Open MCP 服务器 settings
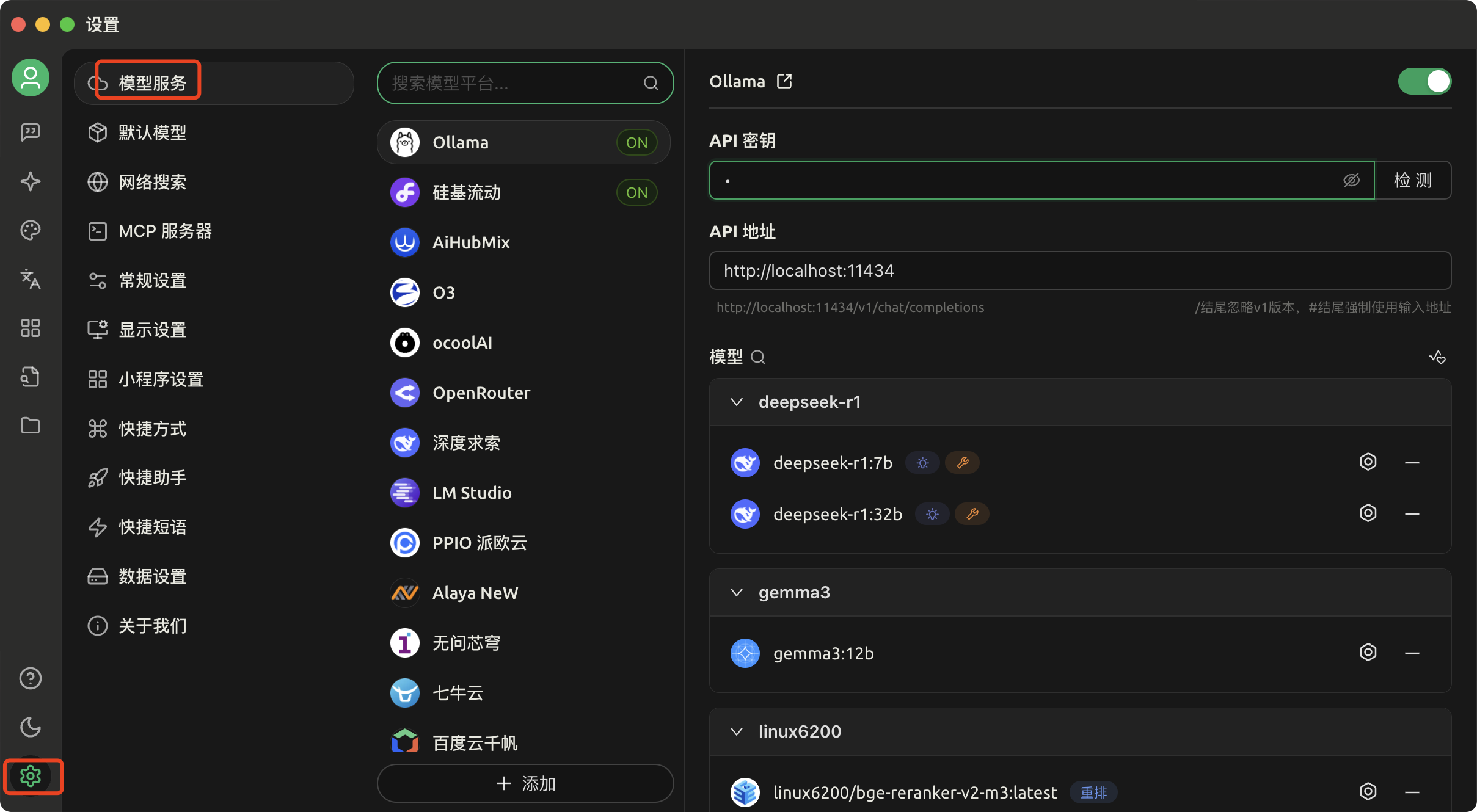This screenshot has height=812, width=1477. (x=214, y=231)
